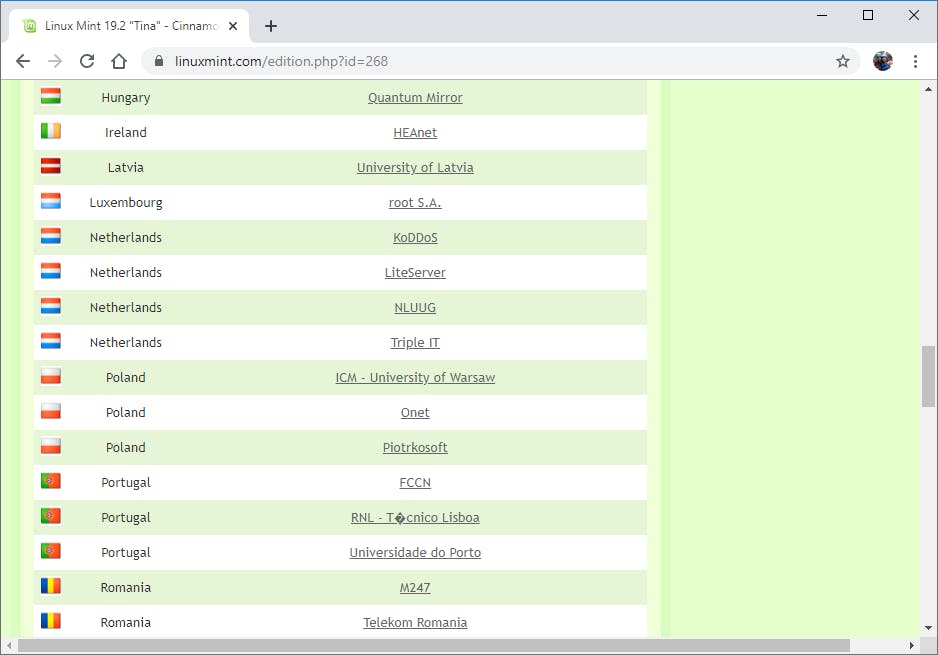Click the horizontal scrollbar left arrow
The image size is (938, 655).
tap(9, 646)
